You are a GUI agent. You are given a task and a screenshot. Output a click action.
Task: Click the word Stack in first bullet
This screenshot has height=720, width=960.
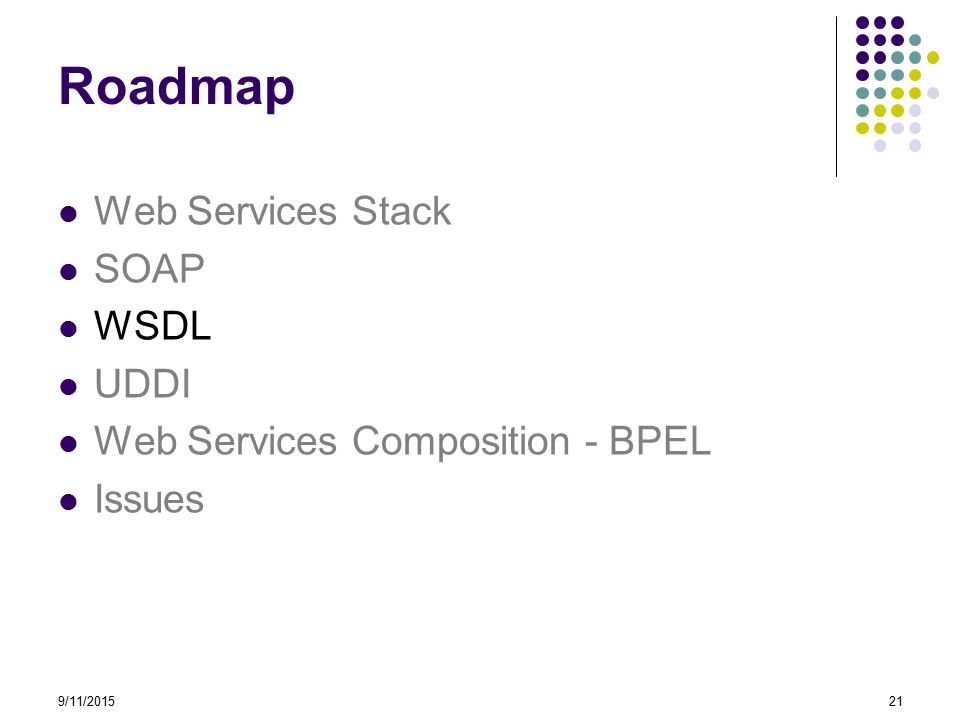click(x=402, y=211)
